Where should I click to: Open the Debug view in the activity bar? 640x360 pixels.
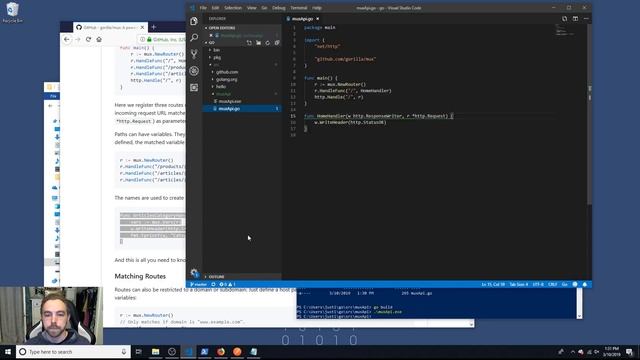point(194,71)
